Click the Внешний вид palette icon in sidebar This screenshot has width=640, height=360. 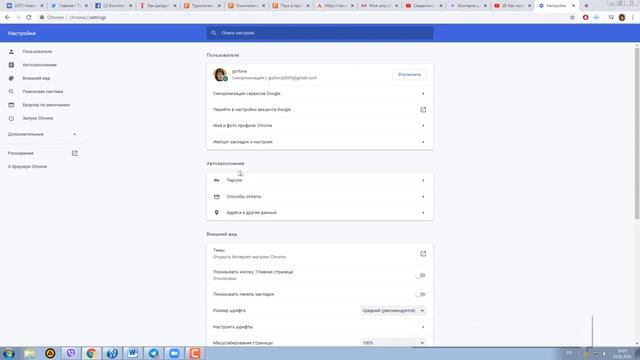(x=11, y=78)
